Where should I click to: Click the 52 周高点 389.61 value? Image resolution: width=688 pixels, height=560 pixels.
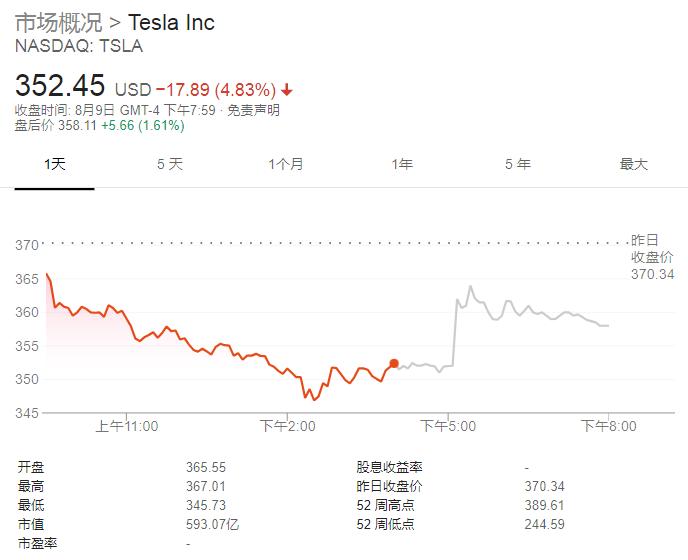[544, 505]
